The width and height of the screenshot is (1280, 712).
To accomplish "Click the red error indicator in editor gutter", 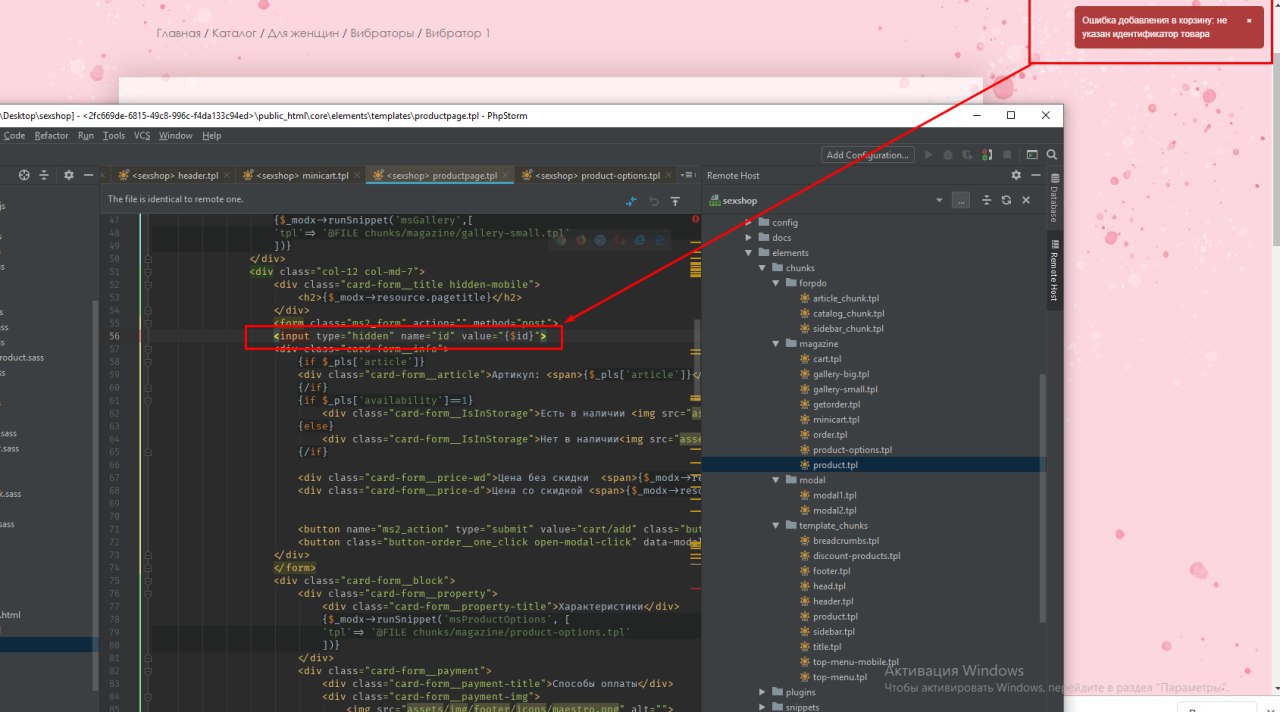I will 695,218.
